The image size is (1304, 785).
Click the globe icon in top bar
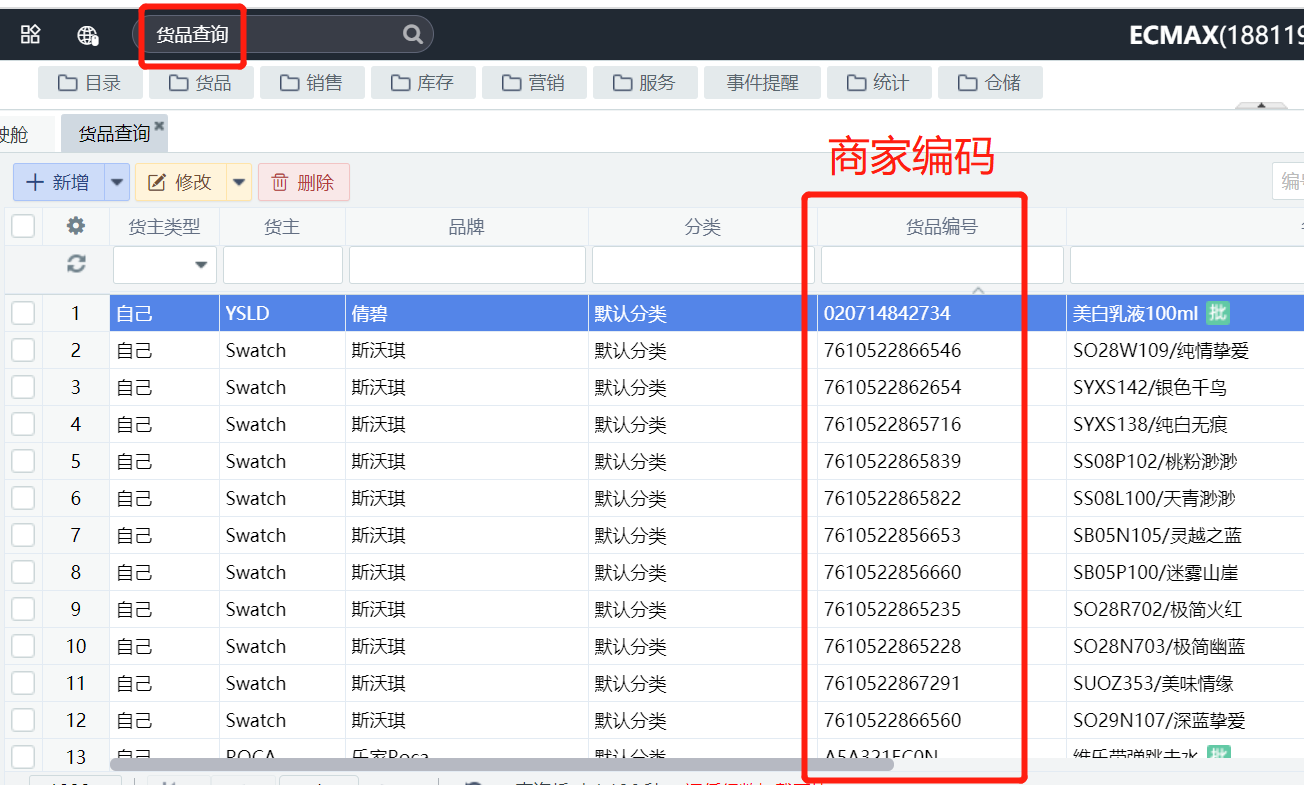click(x=88, y=35)
